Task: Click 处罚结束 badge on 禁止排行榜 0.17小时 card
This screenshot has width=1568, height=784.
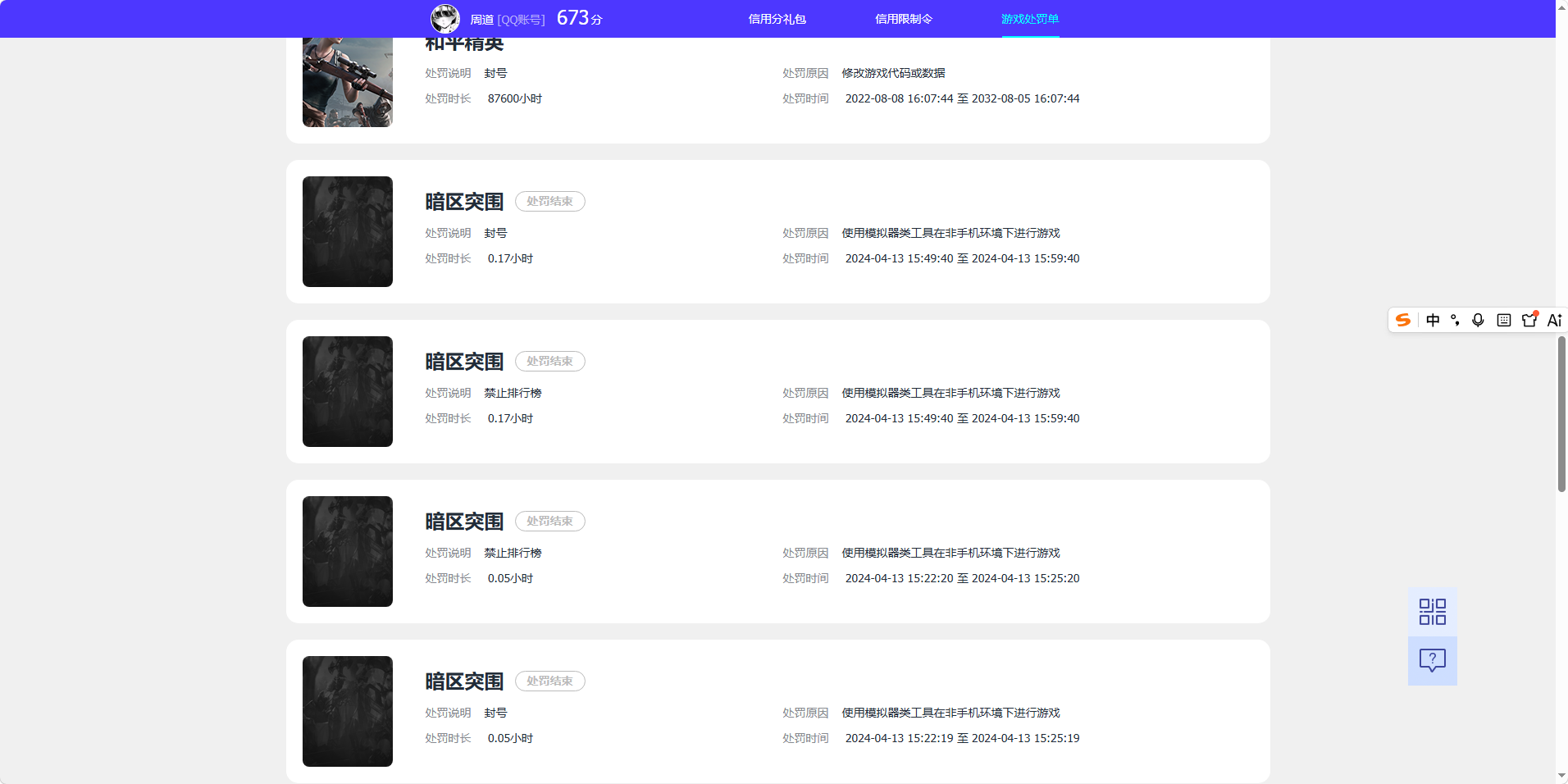Action: pos(550,361)
